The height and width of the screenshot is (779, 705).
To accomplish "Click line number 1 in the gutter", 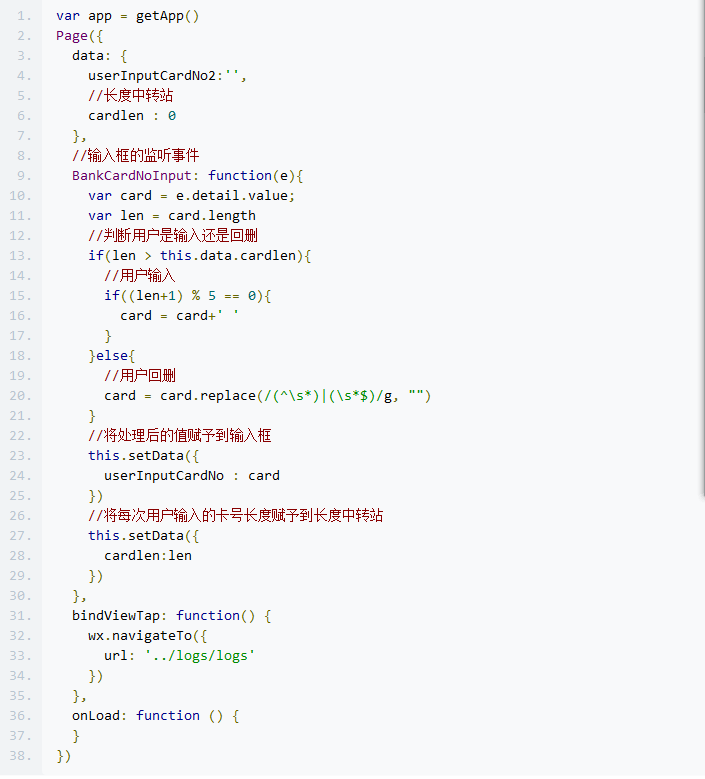I will [24, 16].
